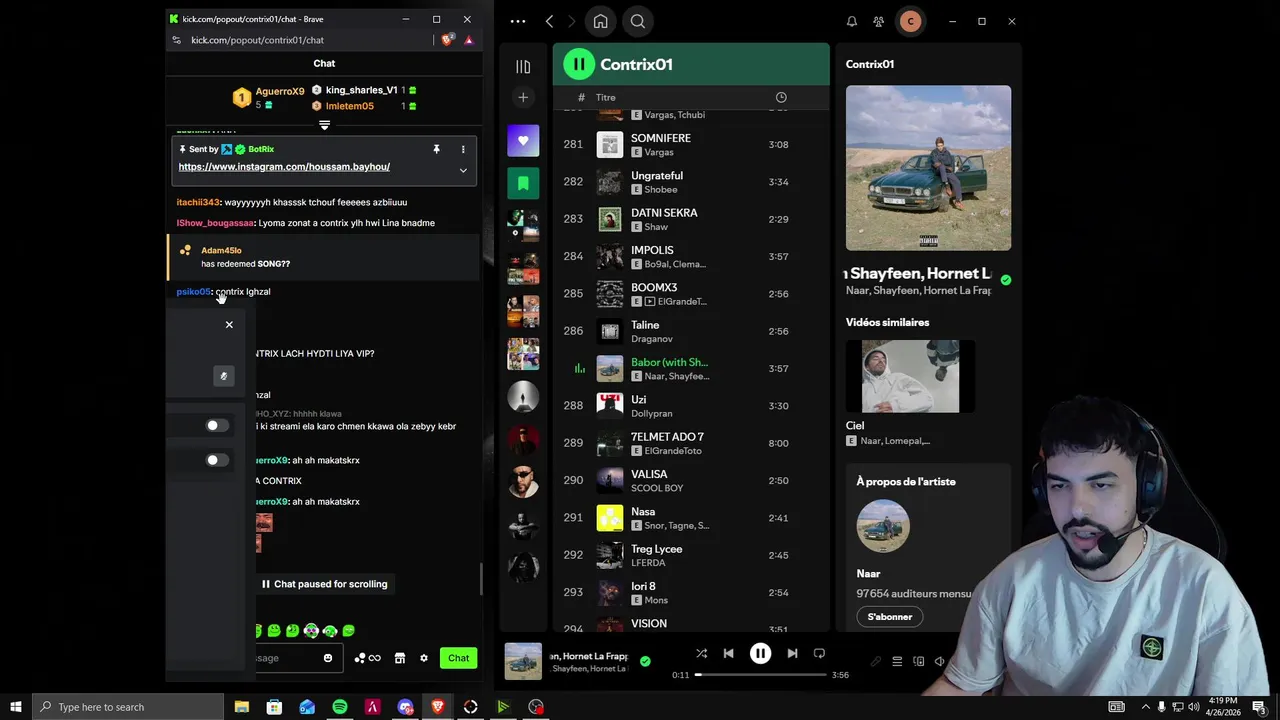Open pinned message three-dot options
Image resolution: width=1280 pixels, height=720 pixels.
(x=462, y=149)
